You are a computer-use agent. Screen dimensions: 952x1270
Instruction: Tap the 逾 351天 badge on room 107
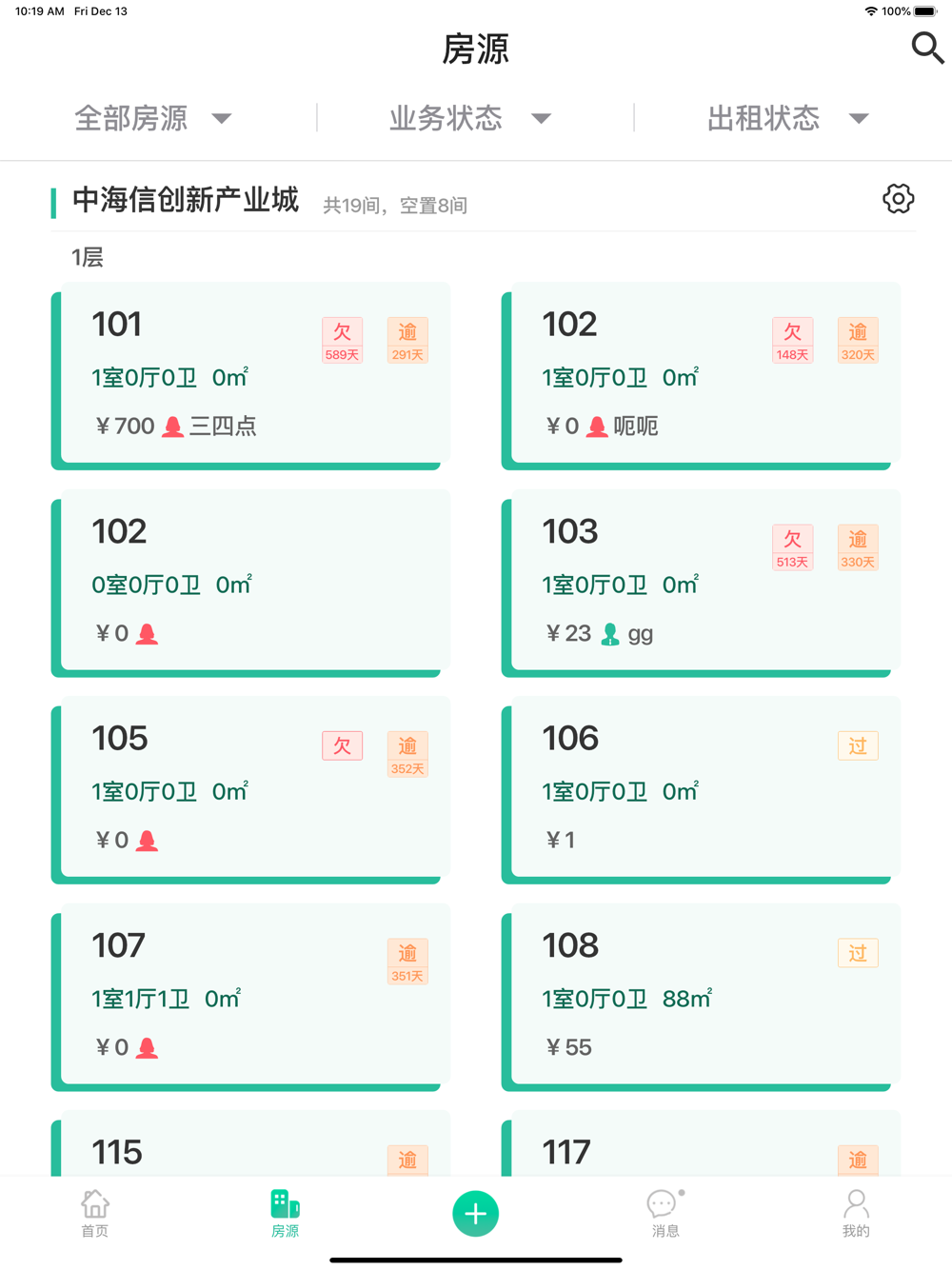point(407,962)
